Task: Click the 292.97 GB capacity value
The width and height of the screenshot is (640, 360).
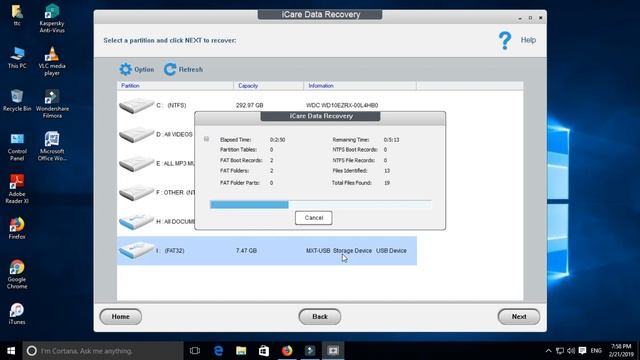Action: 249,105
